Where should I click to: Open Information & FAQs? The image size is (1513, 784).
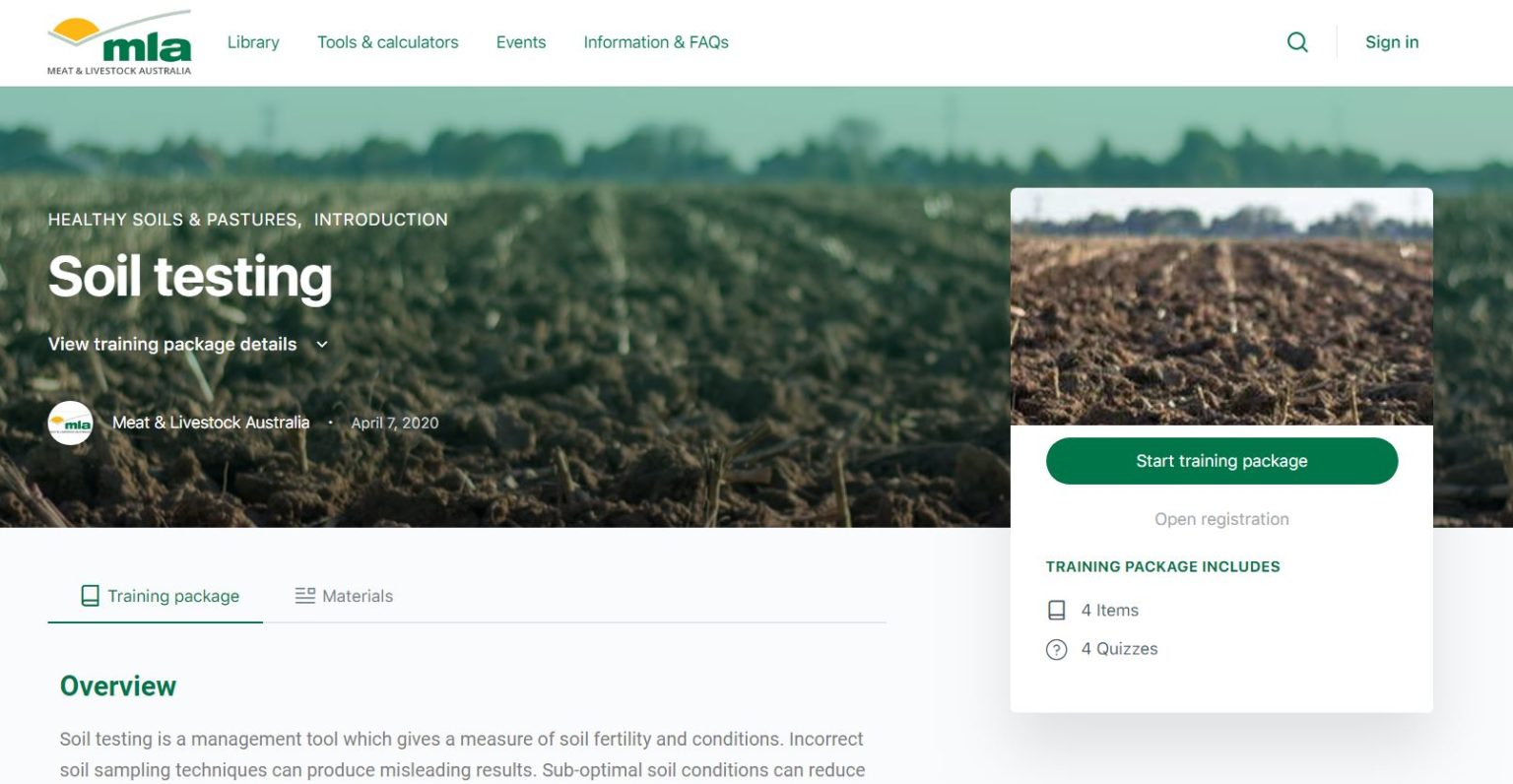coord(656,42)
